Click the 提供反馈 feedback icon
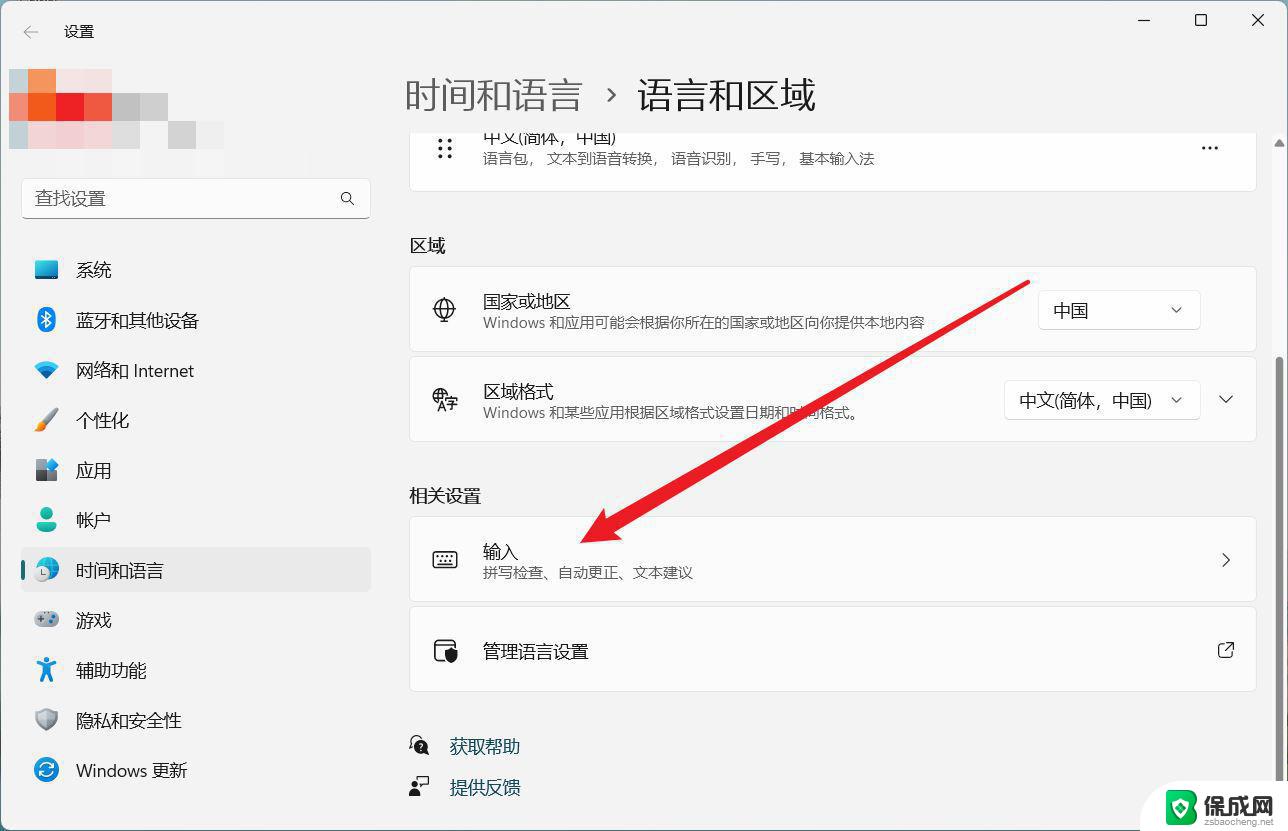The width and height of the screenshot is (1288, 831). (419, 787)
